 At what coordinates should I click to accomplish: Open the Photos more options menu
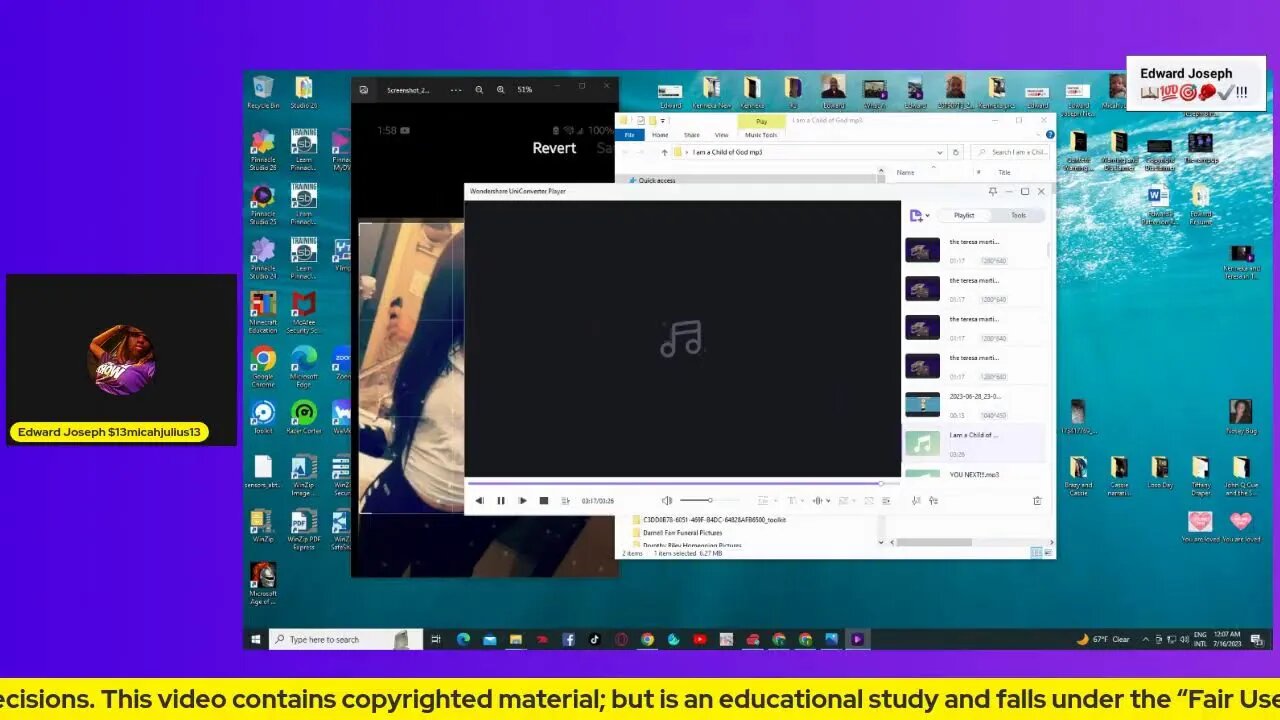tap(456, 90)
